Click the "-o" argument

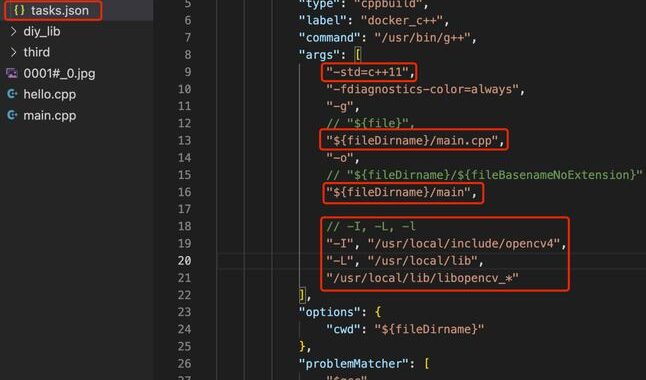click(x=339, y=157)
